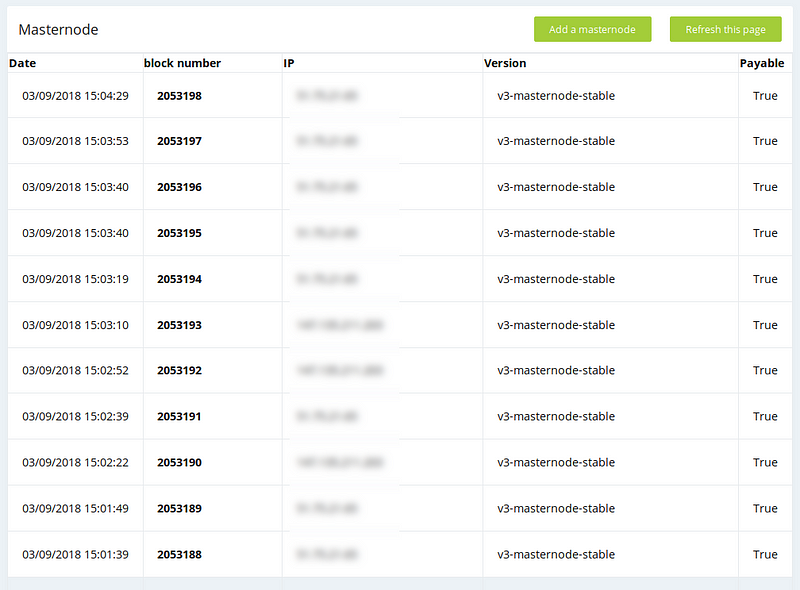Select the Version column header
This screenshot has height=590, width=800.
pyautogui.click(x=505, y=63)
